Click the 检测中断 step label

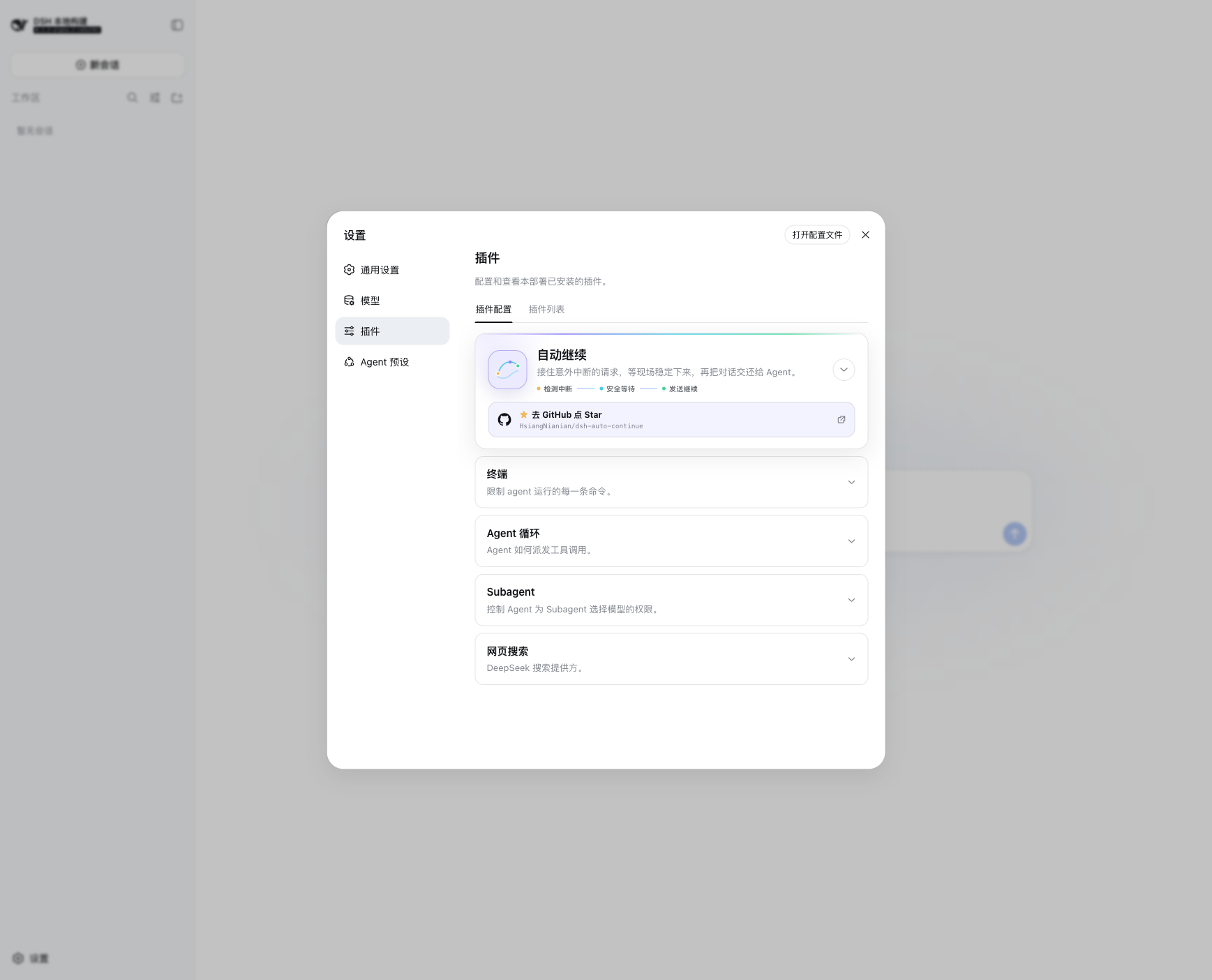(x=558, y=389)
